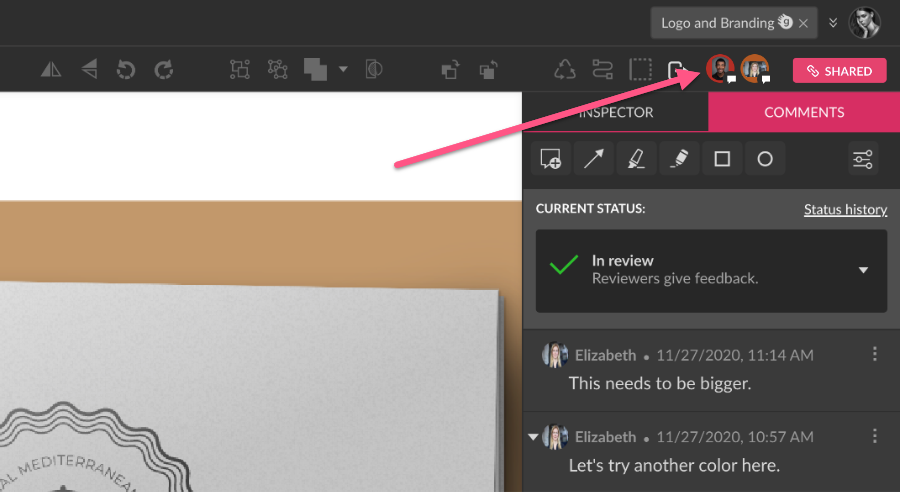Rotate clockwise using the toolbar icon
The image size is (900, 492).
click(164, 70)
